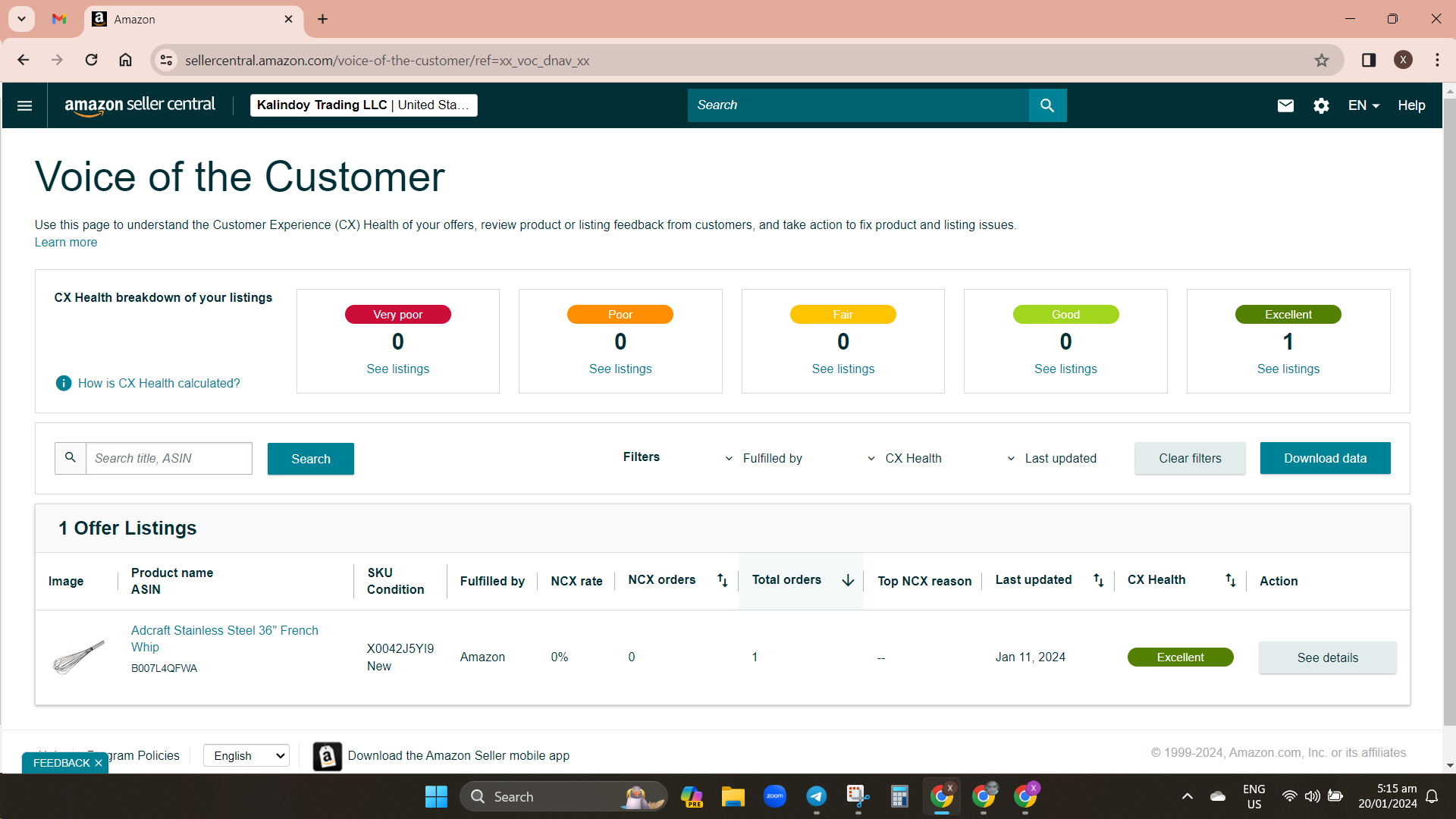Open File Explorer from the taskbar
This screenshot has height=819, width=1456.
pos(733,796)
